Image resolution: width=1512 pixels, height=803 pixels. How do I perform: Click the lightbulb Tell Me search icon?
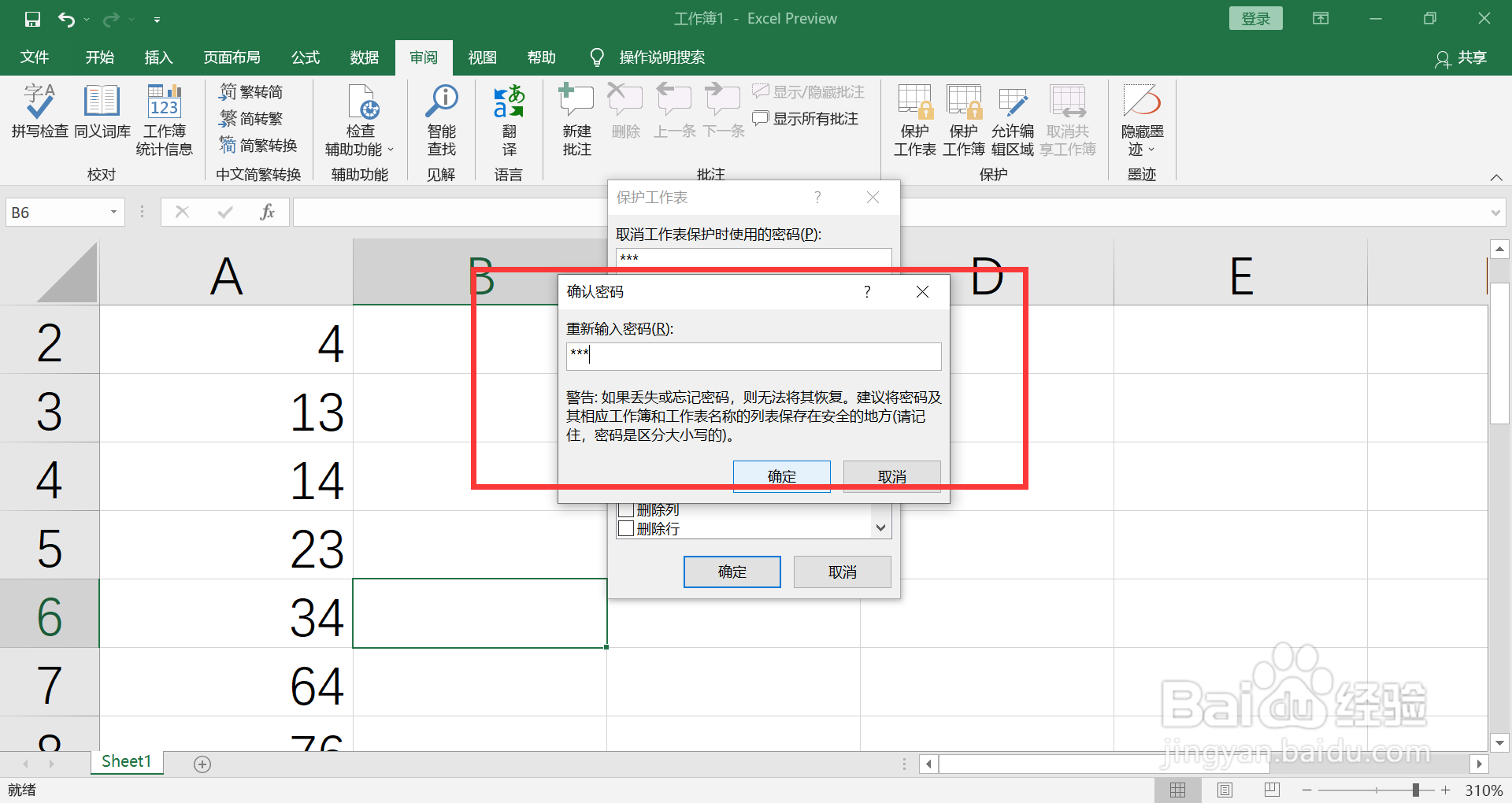(597, 57)
